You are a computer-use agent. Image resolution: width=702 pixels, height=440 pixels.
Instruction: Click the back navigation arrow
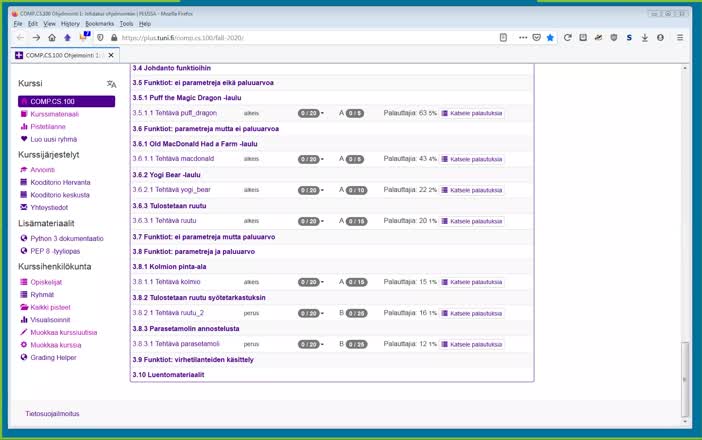(20, 37)
